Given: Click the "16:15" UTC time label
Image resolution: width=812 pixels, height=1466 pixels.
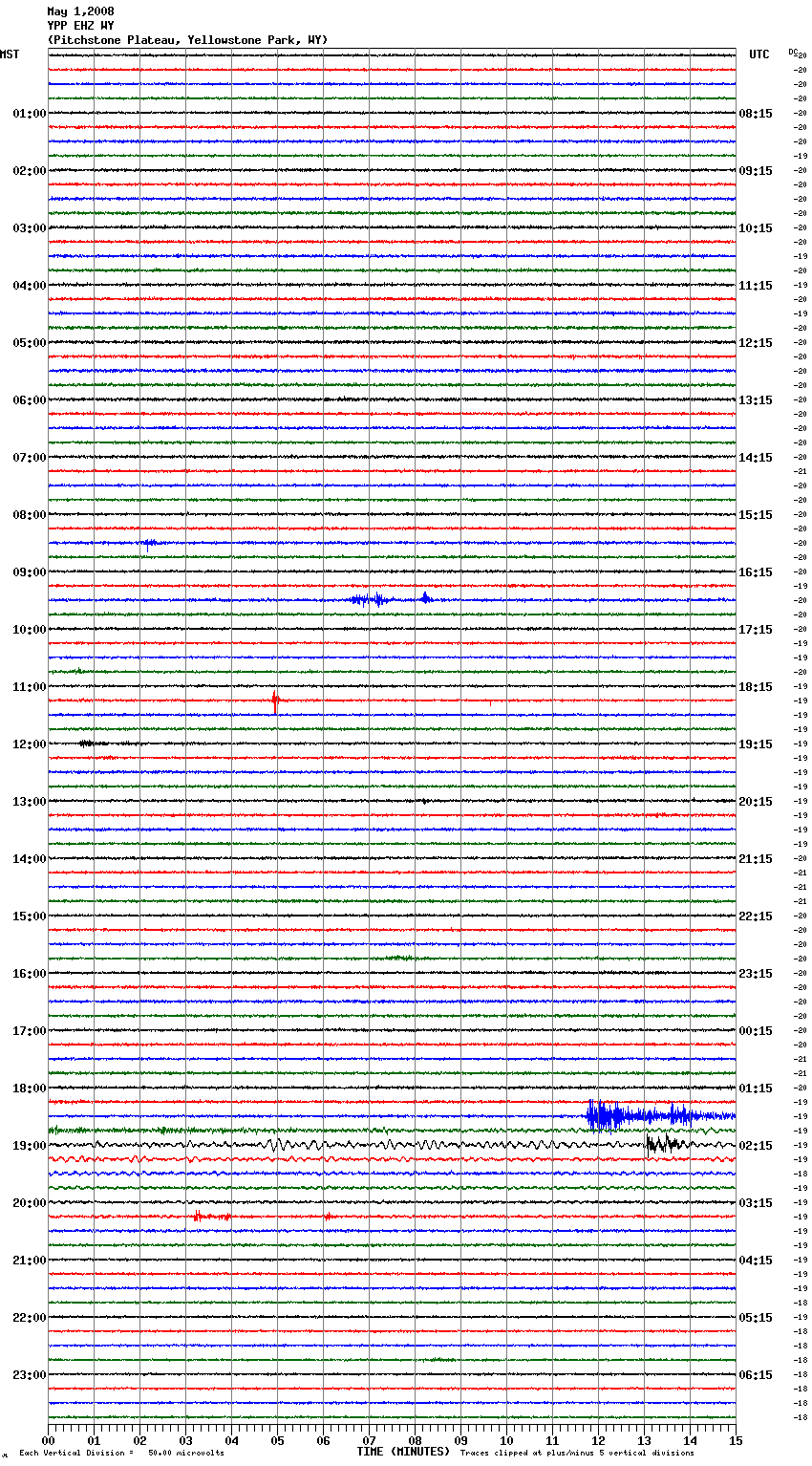Looking at the screenshot, I should (x=756, y=572).
